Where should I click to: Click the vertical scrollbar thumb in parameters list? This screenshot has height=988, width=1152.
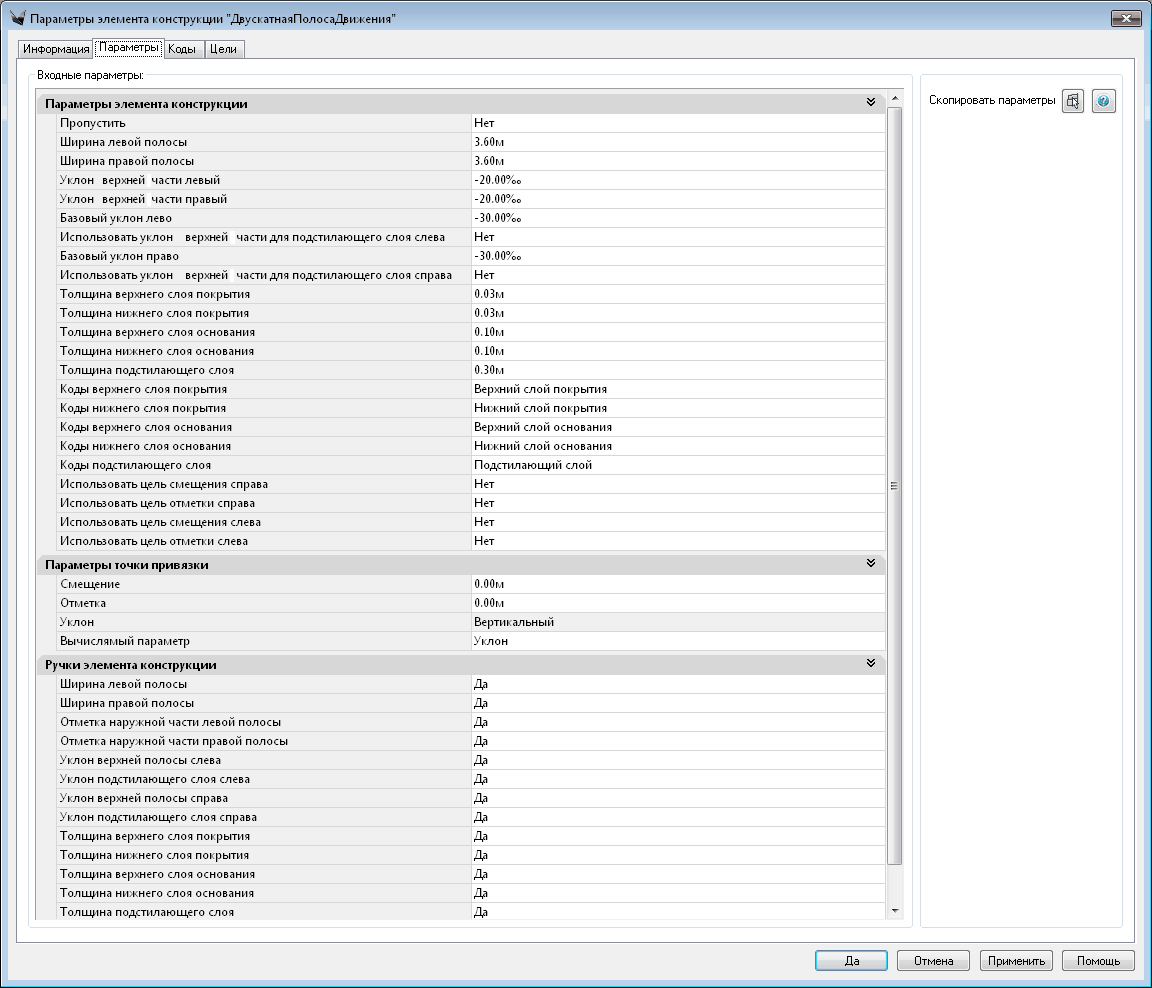[895, 485]
